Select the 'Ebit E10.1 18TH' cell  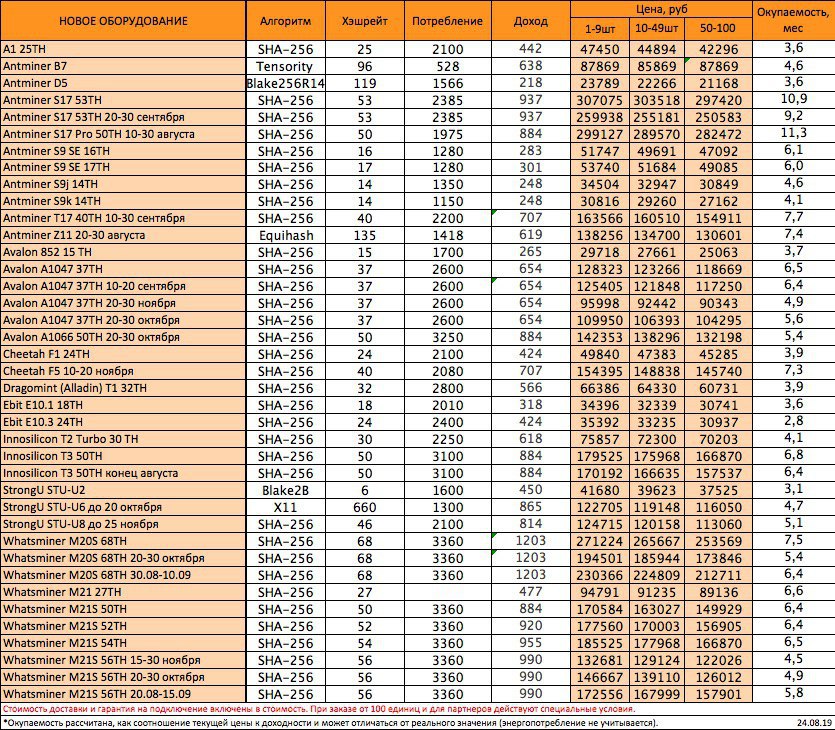(x=123, y=405)
